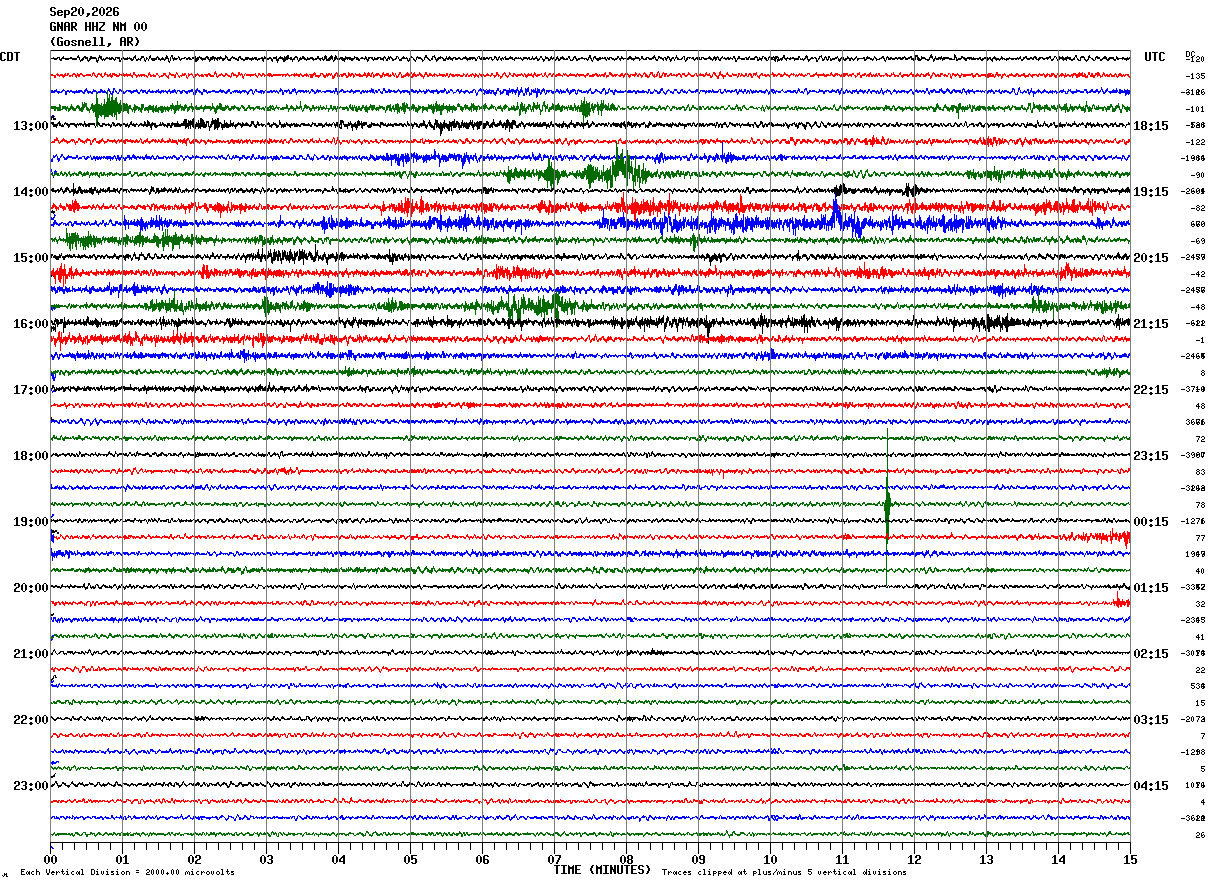Click the (Gosnell, AR) location text

(x=95, y=42)
